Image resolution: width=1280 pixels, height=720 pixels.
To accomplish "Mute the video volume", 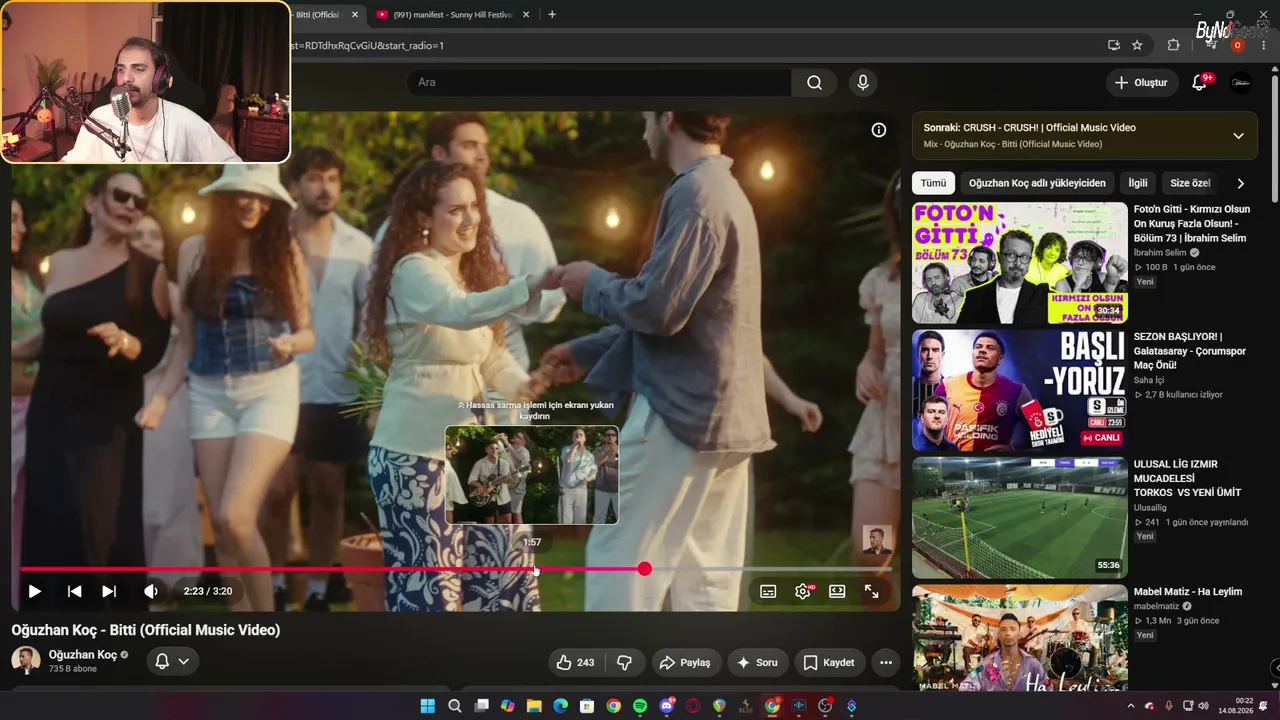I will pos(151,591).
